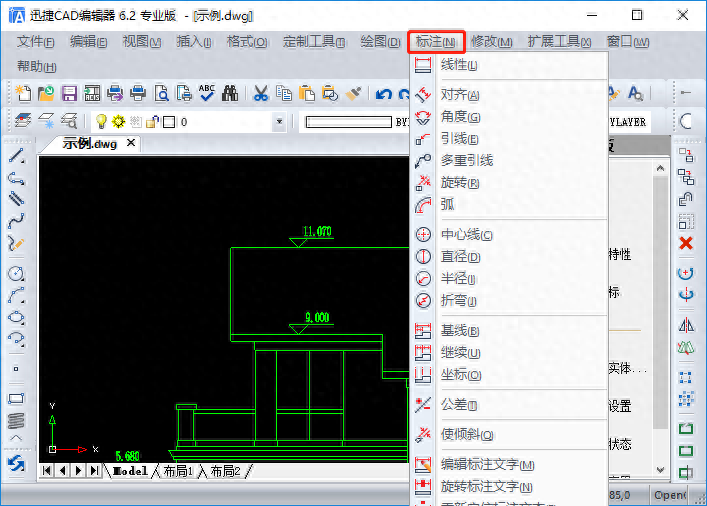Toggle the layer light bulb on/off
707x506 pixels.
point(101,121)
